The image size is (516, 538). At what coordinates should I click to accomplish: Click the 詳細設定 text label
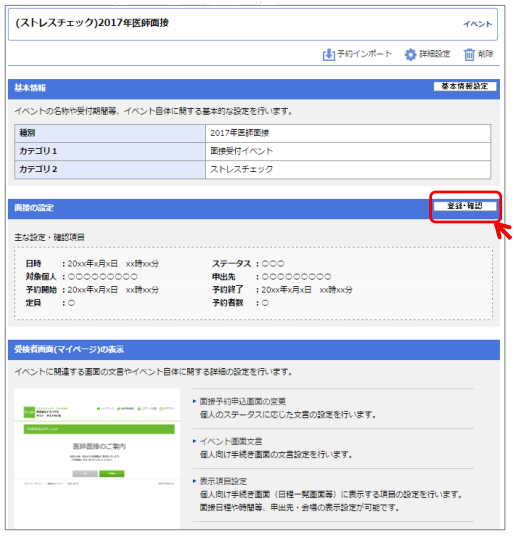[x=434, y=54]
